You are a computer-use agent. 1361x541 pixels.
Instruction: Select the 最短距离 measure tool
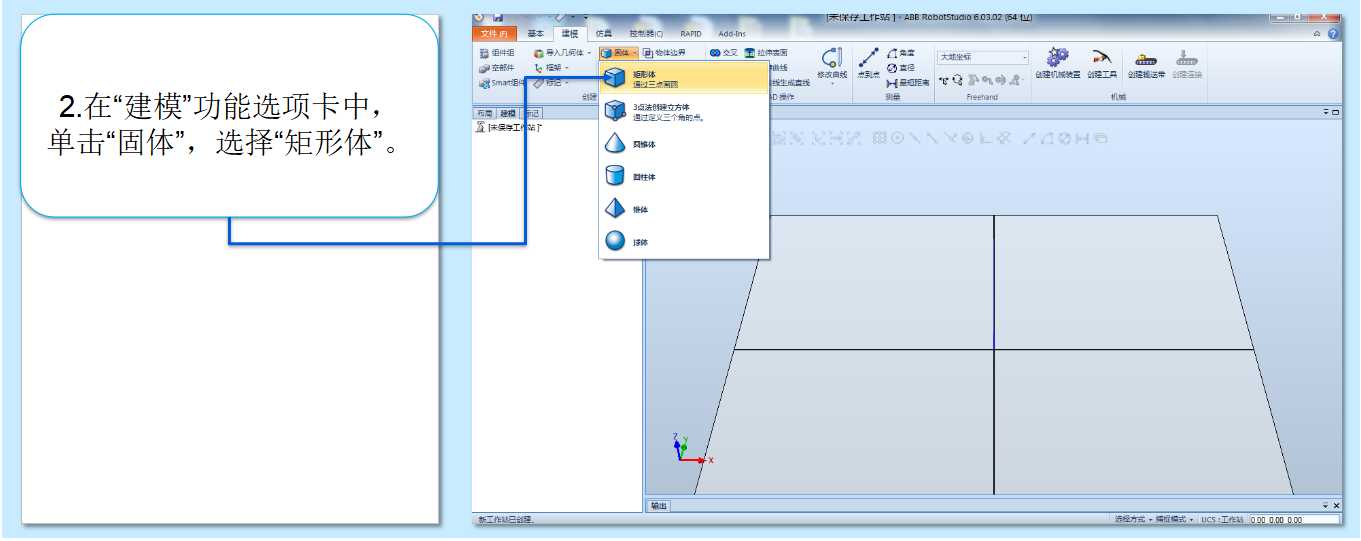(908, 83)
